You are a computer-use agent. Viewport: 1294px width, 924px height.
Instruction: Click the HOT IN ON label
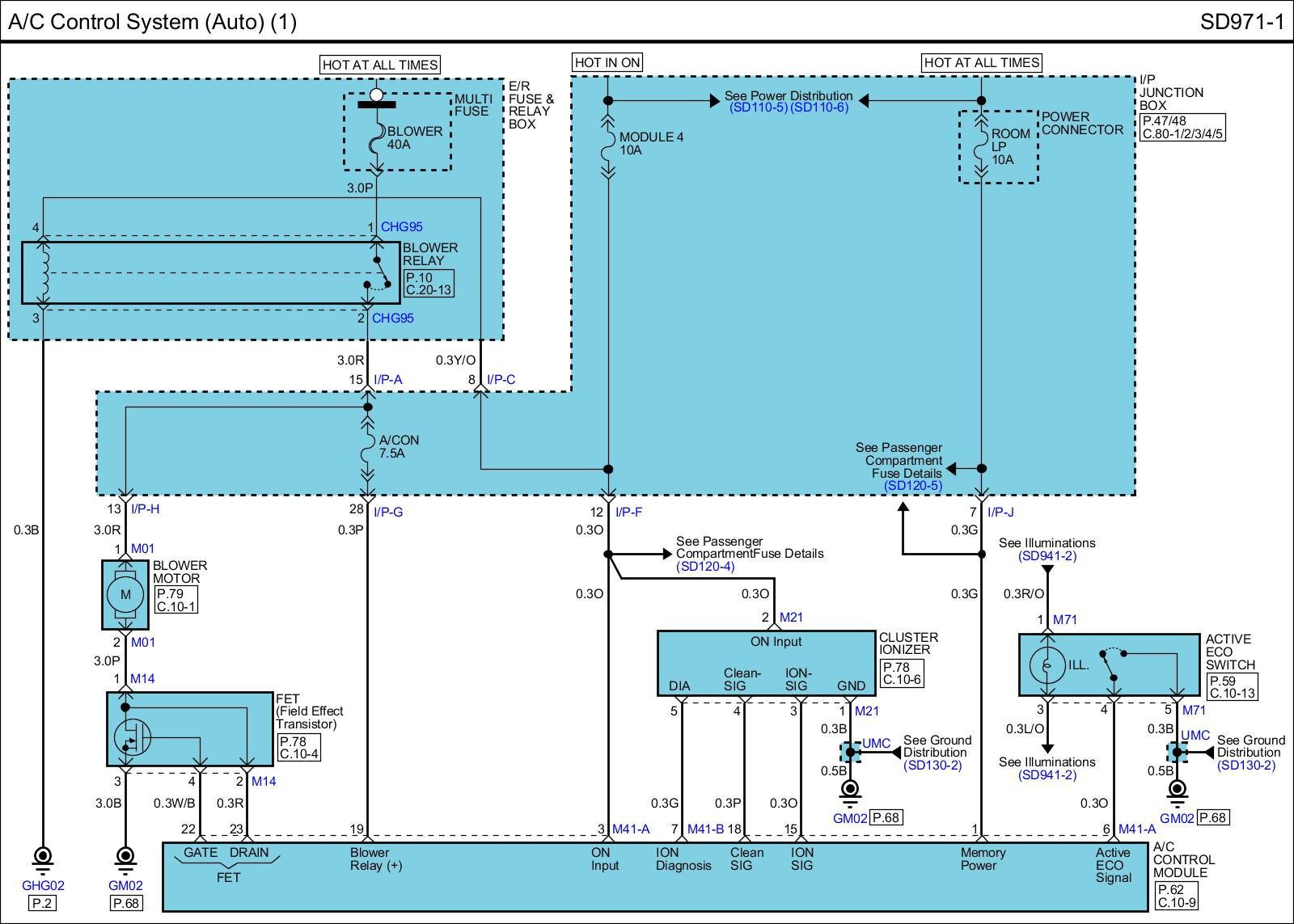(x=607, y=62)
